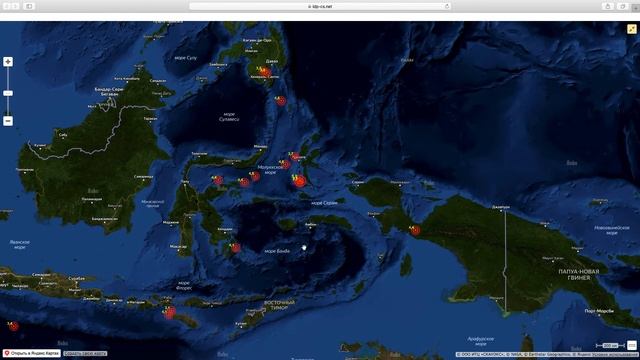The image size is (640, 360).
Task: Go back in Safari history
Action: click(x=6, y=6)
